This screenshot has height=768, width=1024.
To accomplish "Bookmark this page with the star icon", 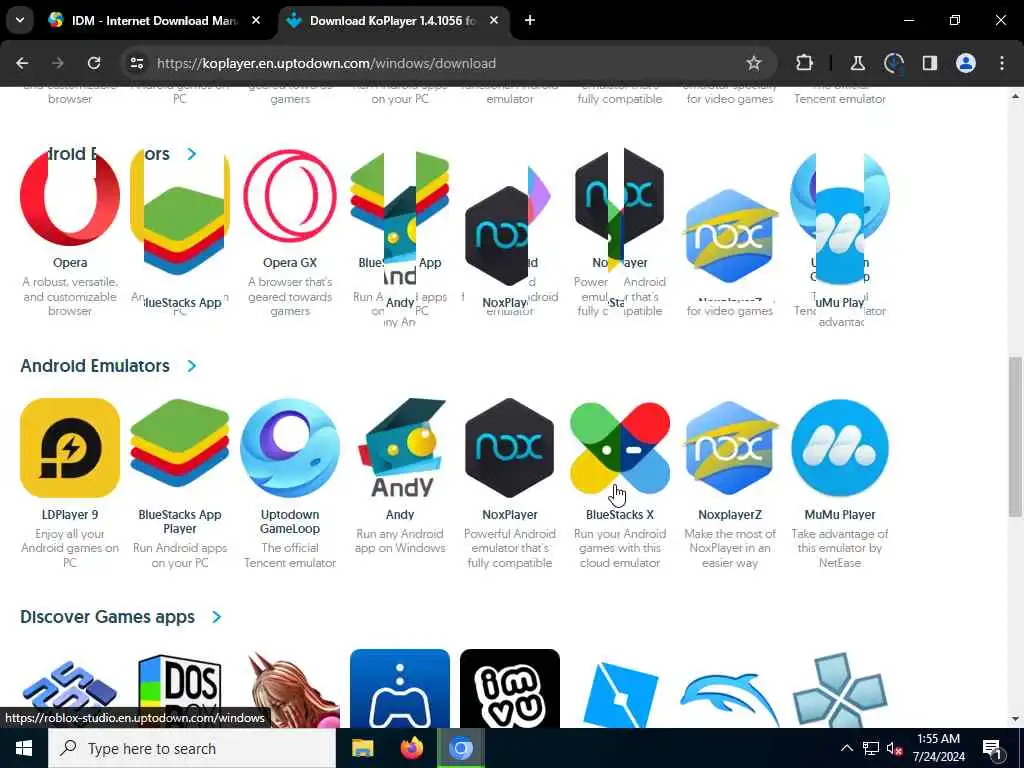I will coord(754,63).
